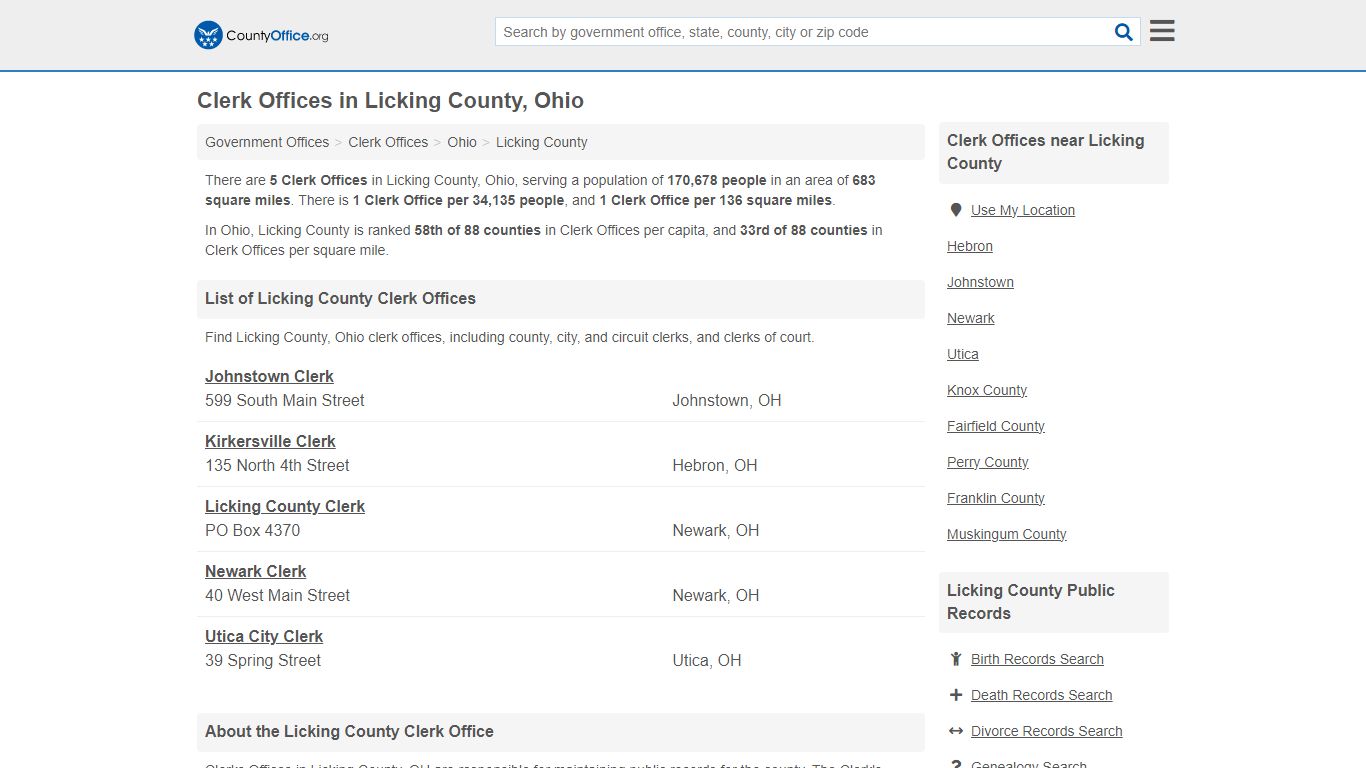Viewport: 1366px width, 768px height.
Task: Open Utica City Clerk listing
Action: pyautogui.click(x=264, y=636)
